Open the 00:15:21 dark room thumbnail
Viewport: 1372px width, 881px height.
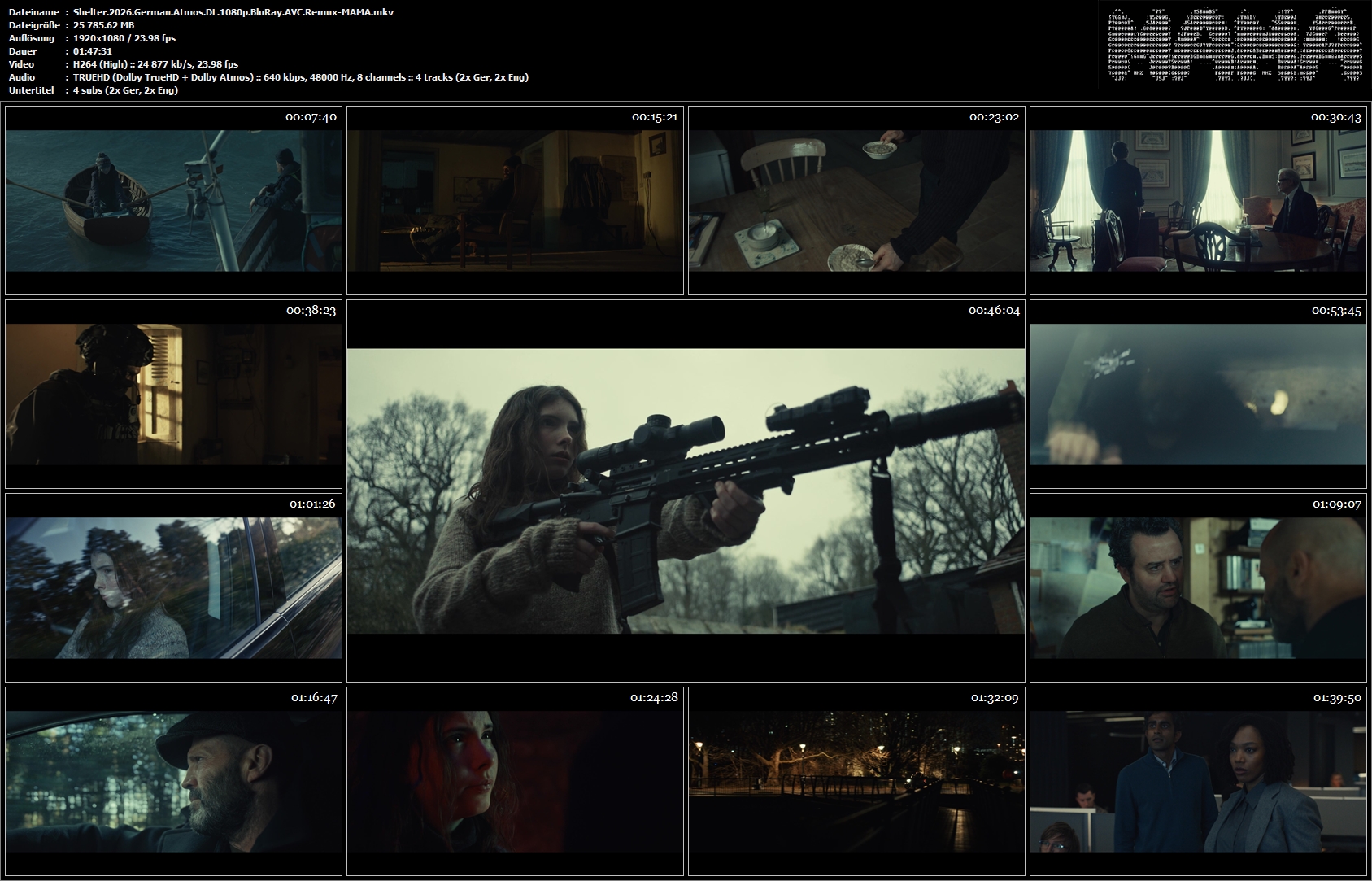[x=515, y=200]
